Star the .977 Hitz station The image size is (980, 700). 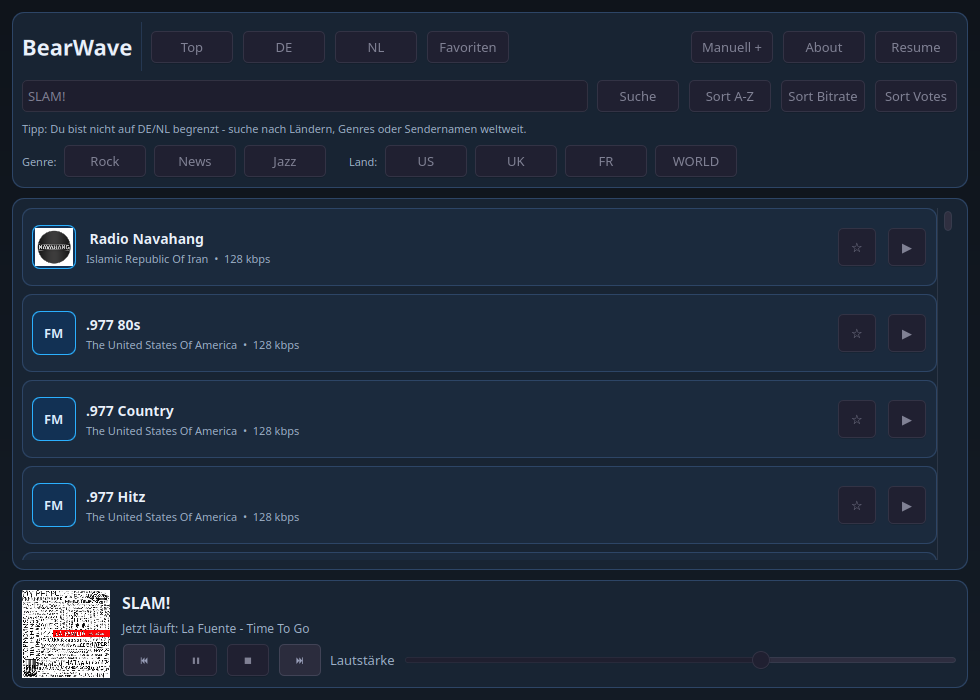(x=856, y=506)
